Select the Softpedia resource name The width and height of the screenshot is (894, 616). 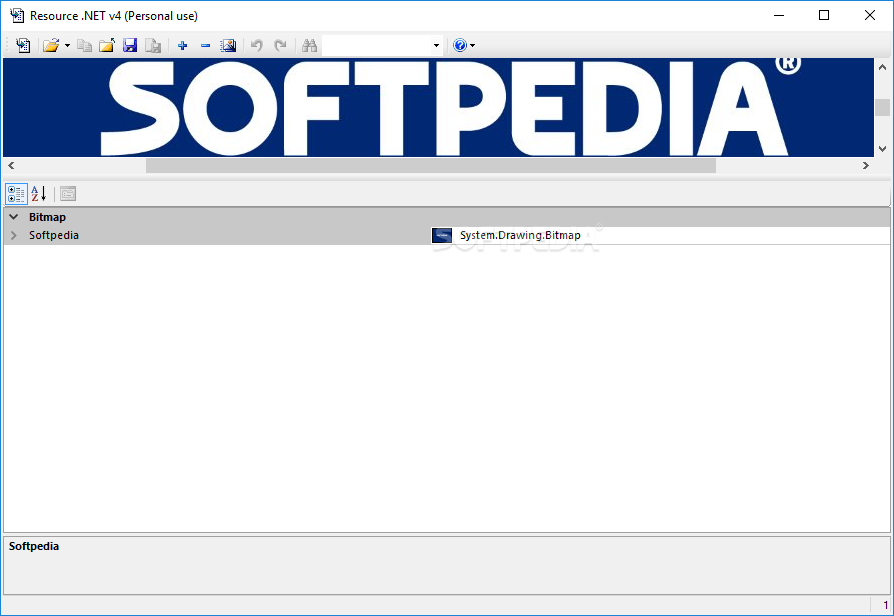click(54, 235)
